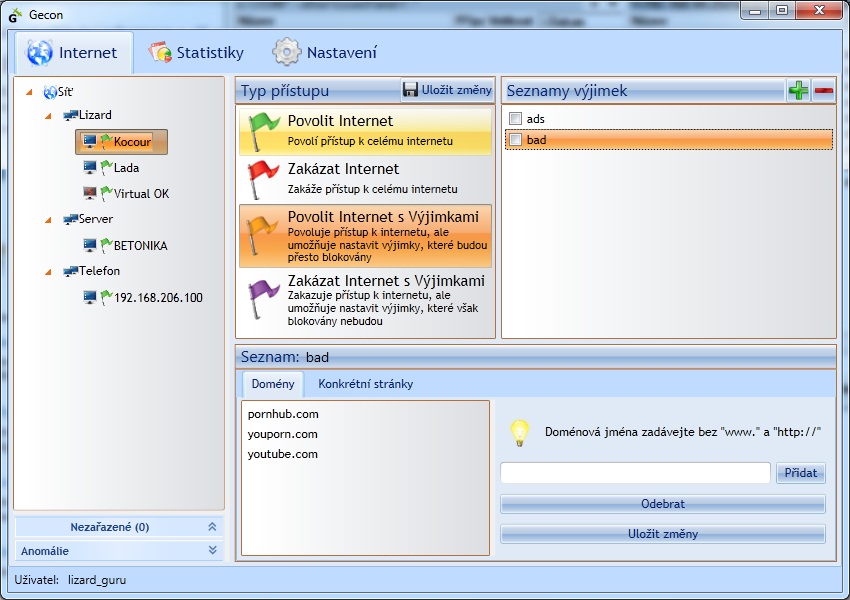
Task: Collapse the Server group node
Action: pyautogui.click(x=48, y=220)
